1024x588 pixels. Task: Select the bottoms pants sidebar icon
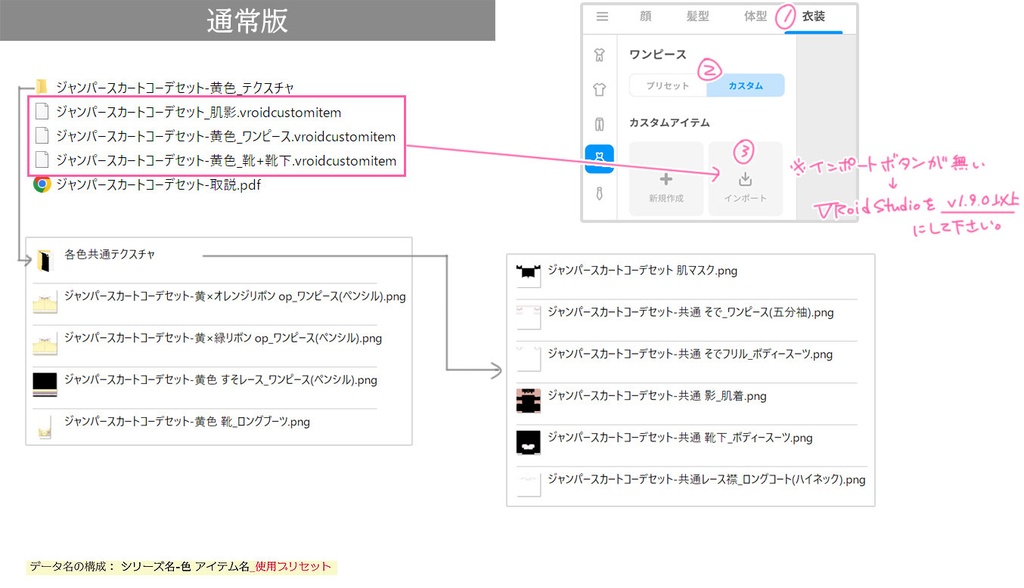pos(600,124)
